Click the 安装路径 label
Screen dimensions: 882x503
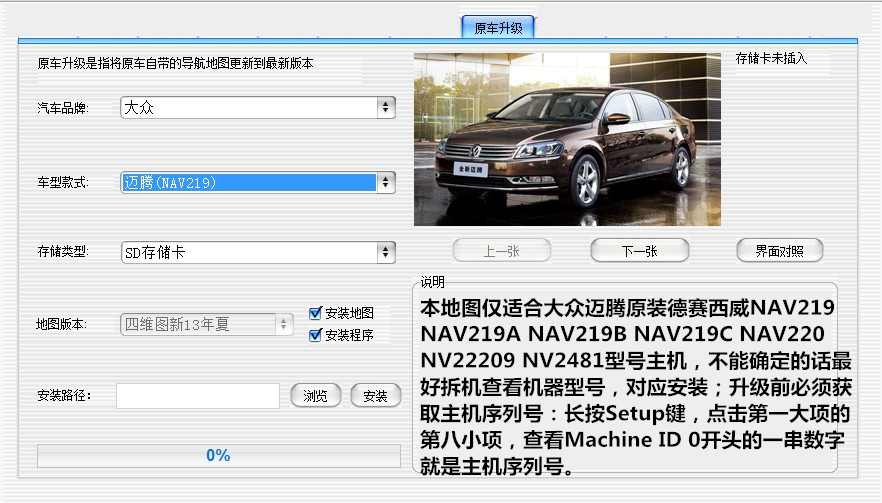pos(64,396)
